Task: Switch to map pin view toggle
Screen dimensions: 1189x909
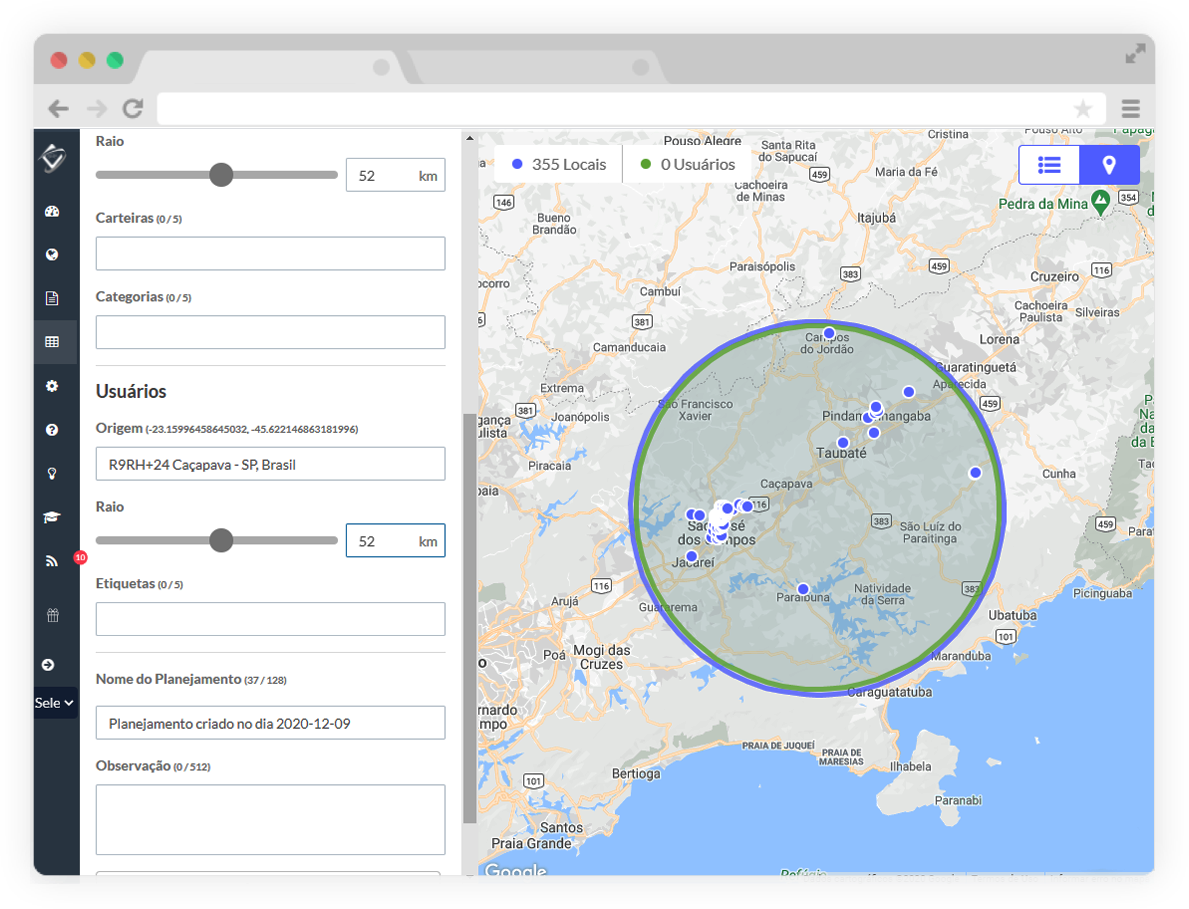Action: (x=1109, y=165)
